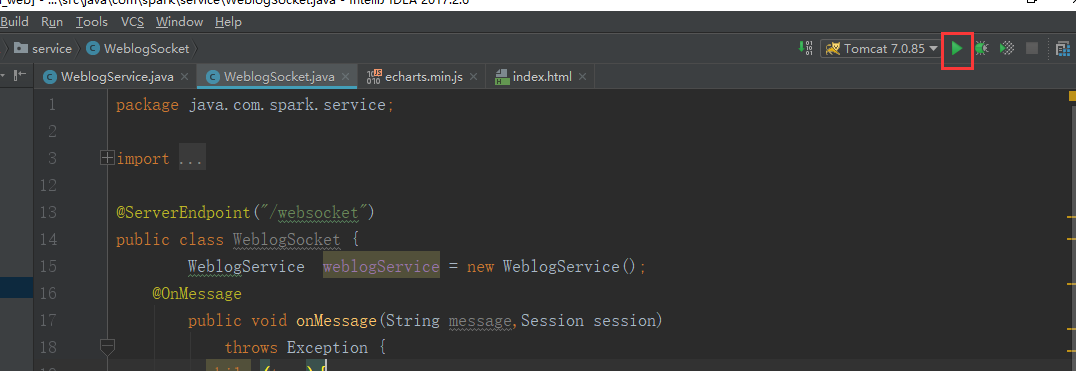Expand the folded import block
This screenshot has width=1076, height=371.
(107, 158)
